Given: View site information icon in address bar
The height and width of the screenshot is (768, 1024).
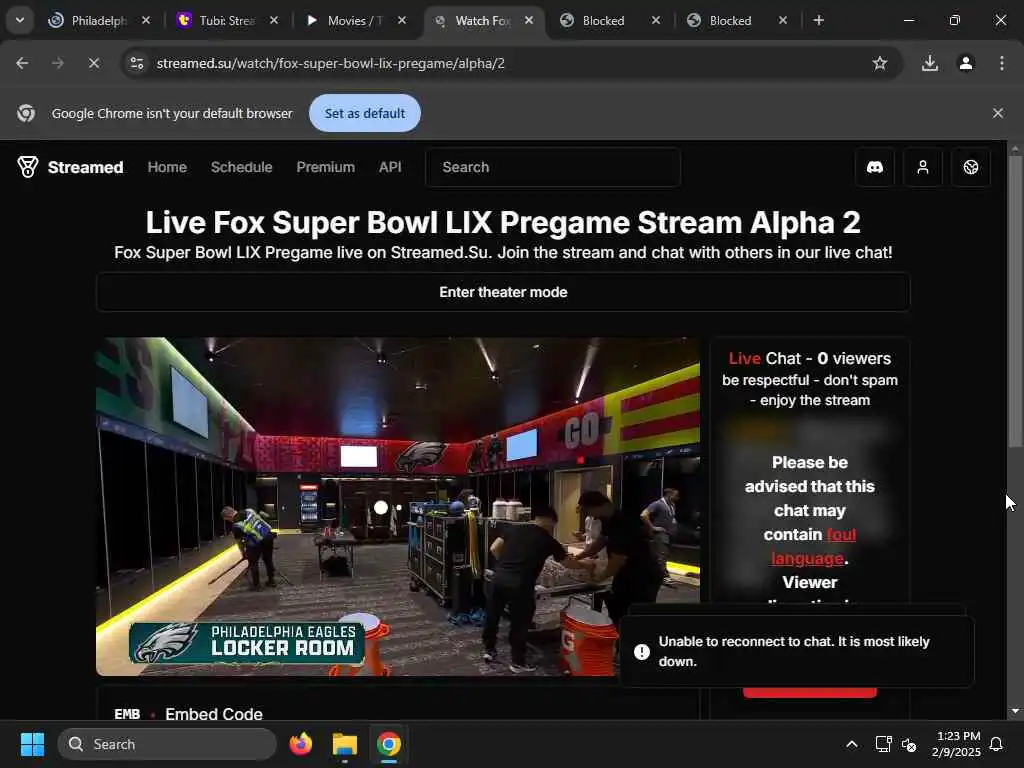Looking at the screenshot, I should tap(136, 63).
